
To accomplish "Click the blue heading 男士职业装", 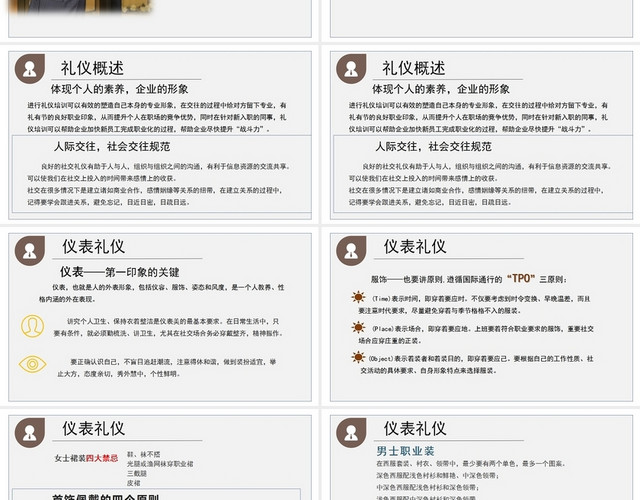I will click(x=405, y=451).
